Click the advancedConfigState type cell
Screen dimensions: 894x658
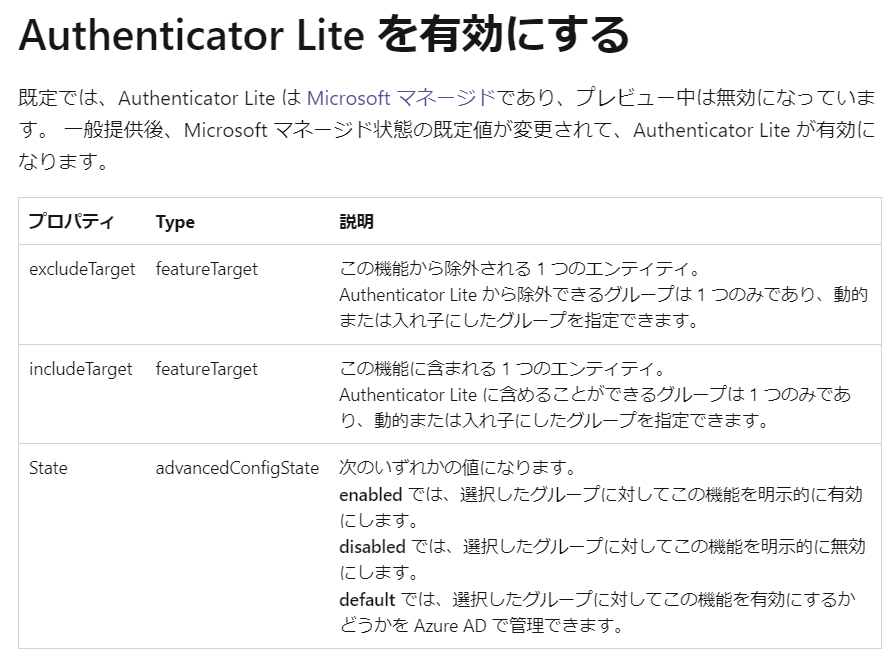tap(237, 468)
